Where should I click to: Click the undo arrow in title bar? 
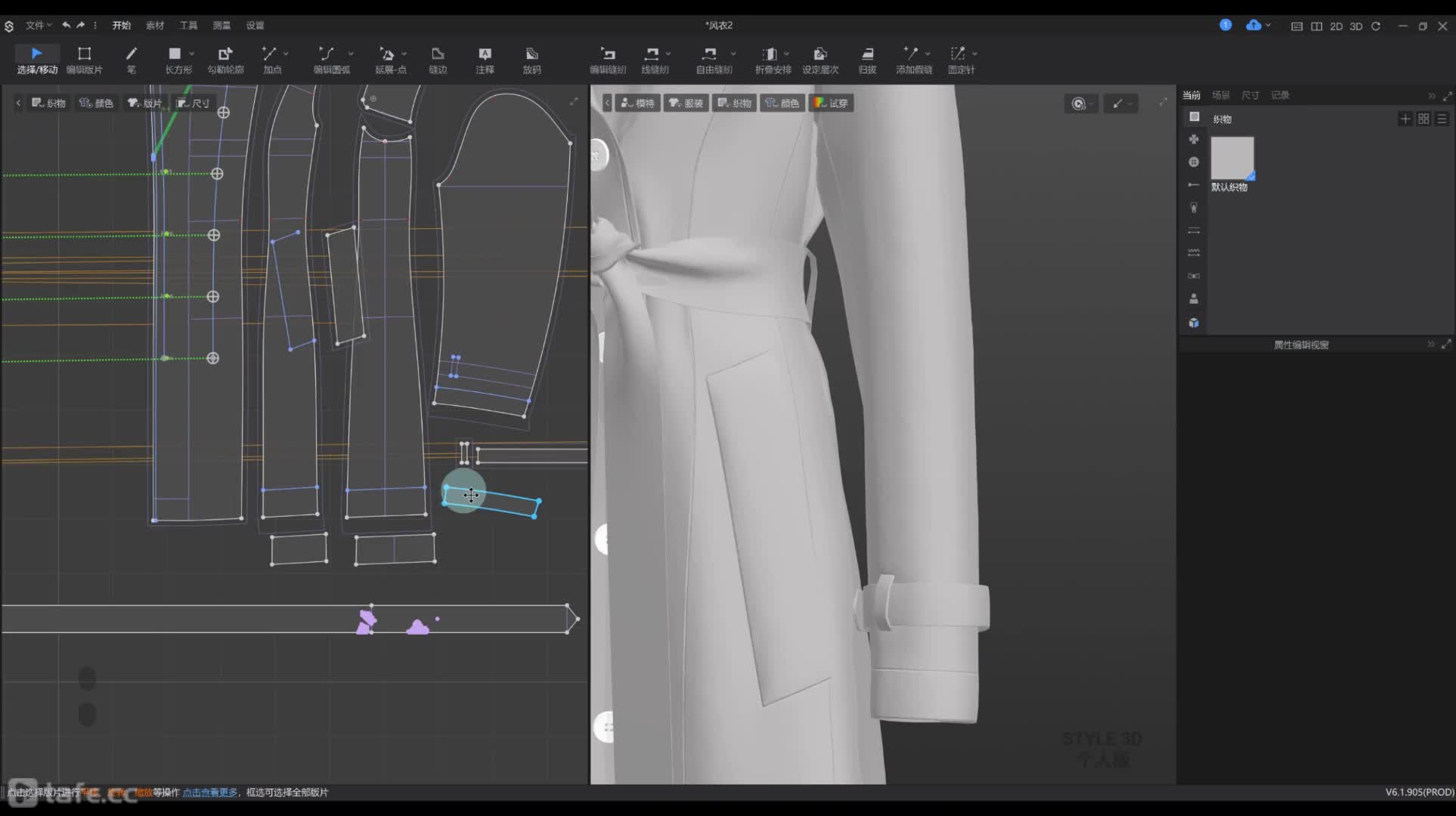click(67, 25)
